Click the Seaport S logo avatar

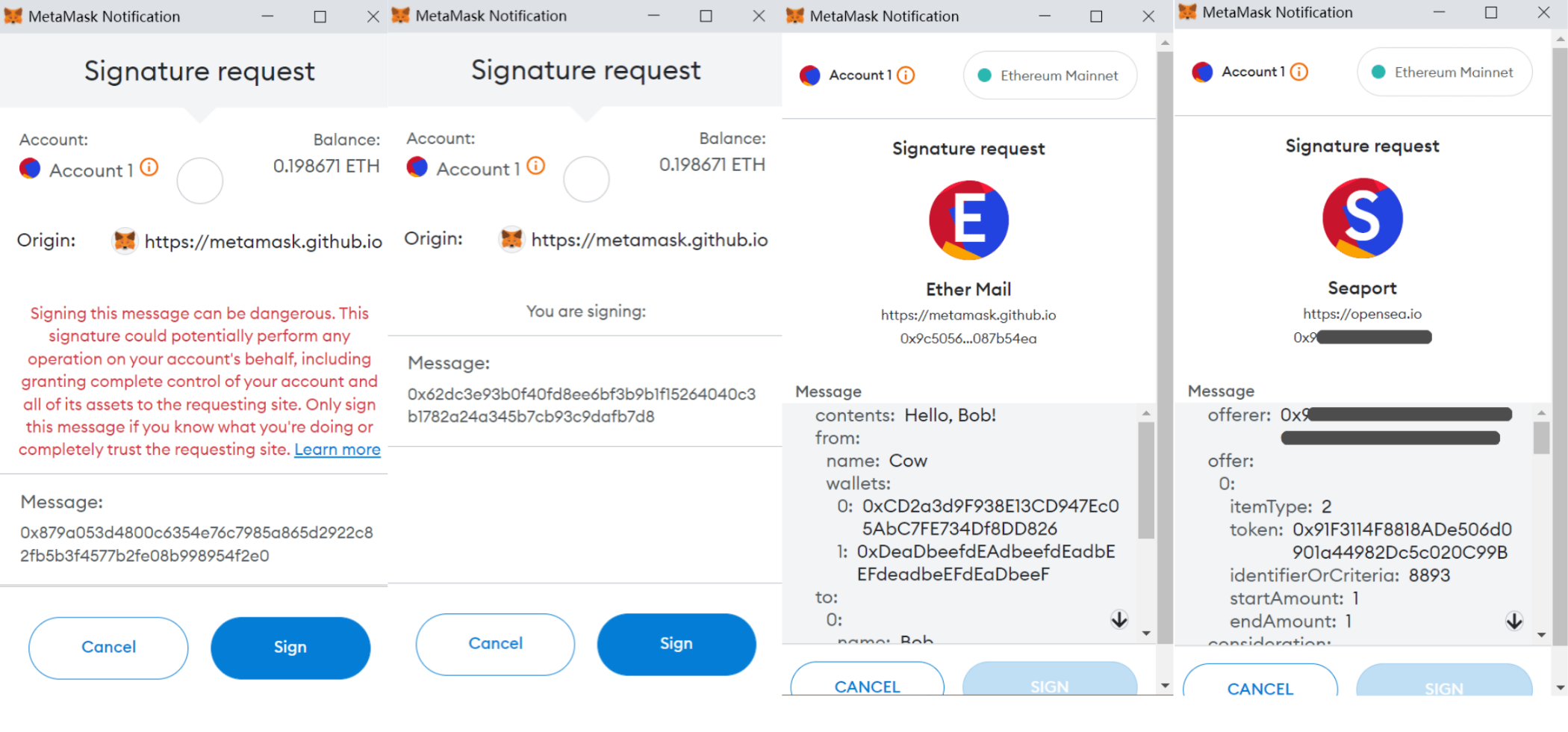click(x=1363, y=218)
